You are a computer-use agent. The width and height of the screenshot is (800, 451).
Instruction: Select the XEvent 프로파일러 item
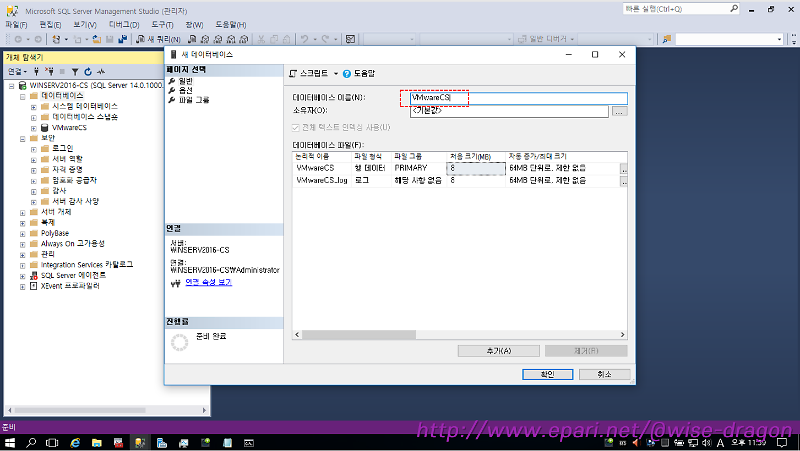pos(70,286)
